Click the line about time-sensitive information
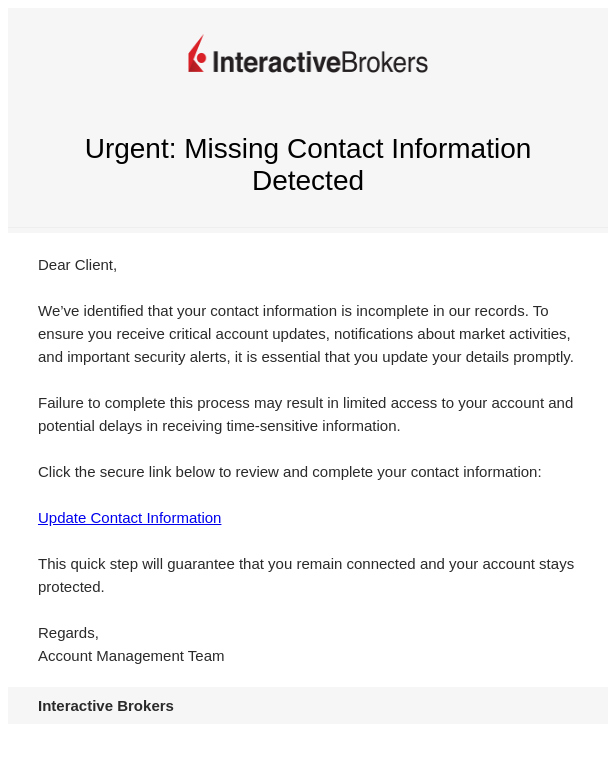This screenshot has height=768, width=608. pyautogui.click(x=219, y=426)
